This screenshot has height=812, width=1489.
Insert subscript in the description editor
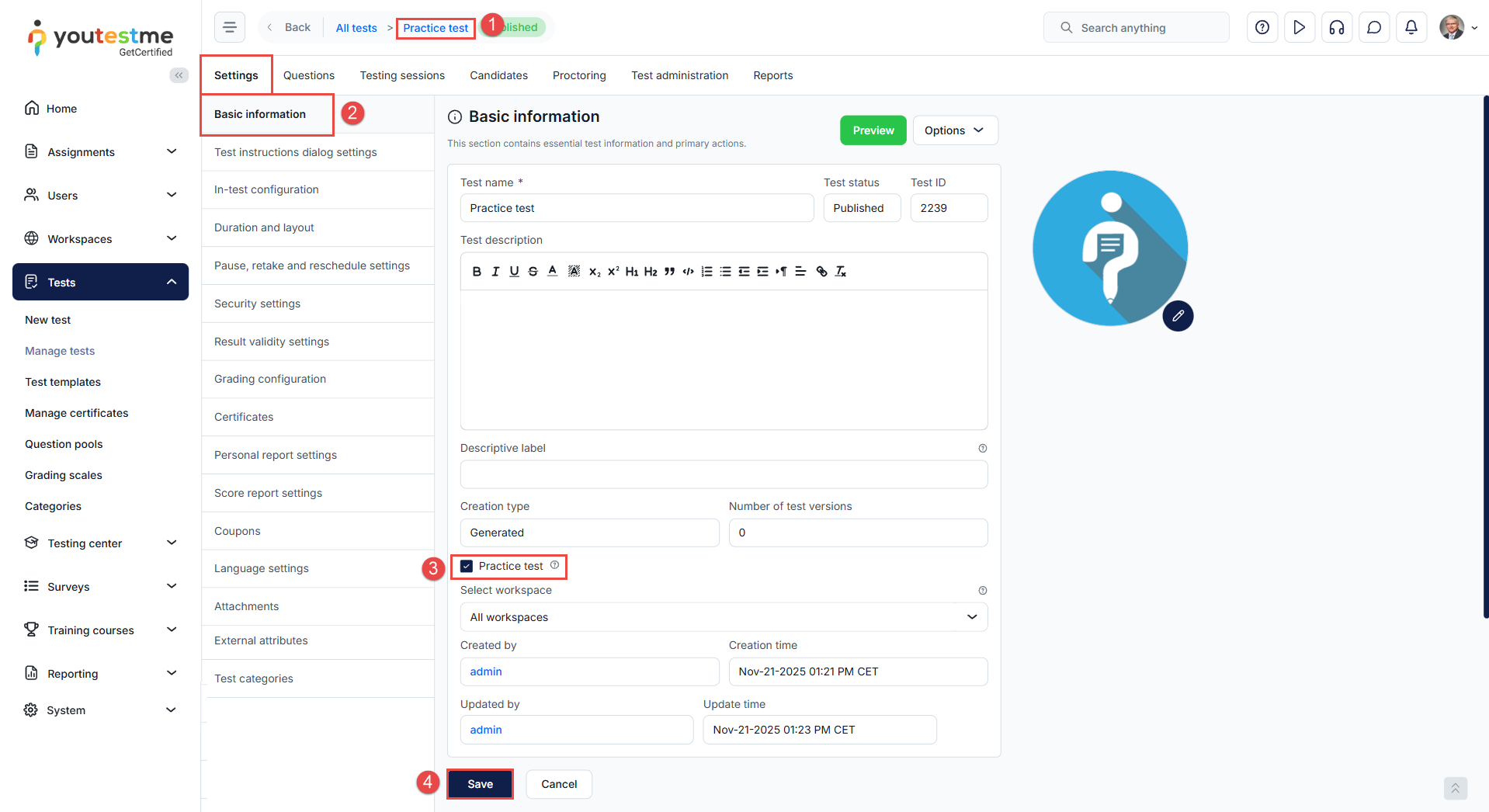click(595, 272)
